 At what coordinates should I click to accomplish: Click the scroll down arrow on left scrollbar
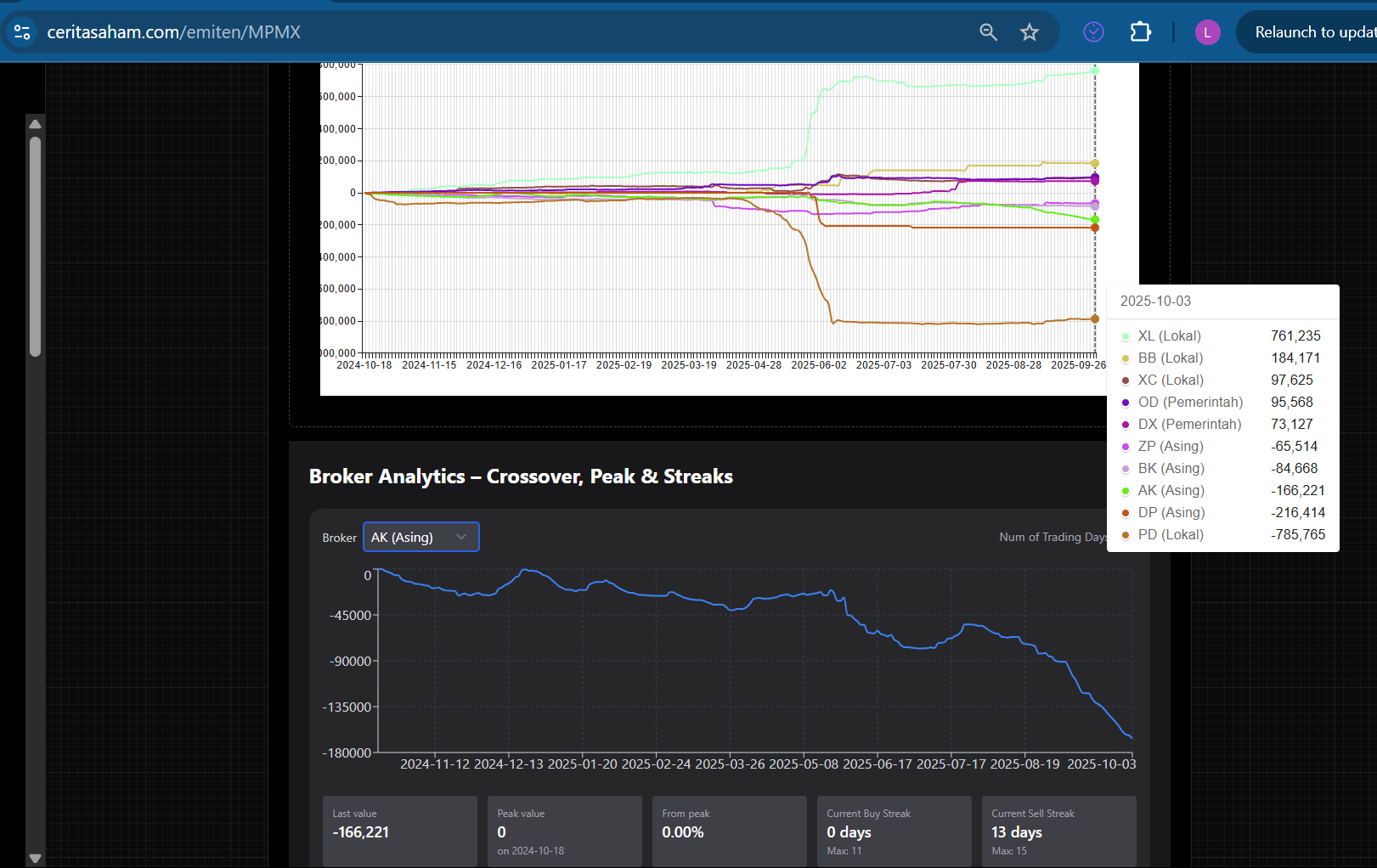pyautogui.click(x=35, y=858)
